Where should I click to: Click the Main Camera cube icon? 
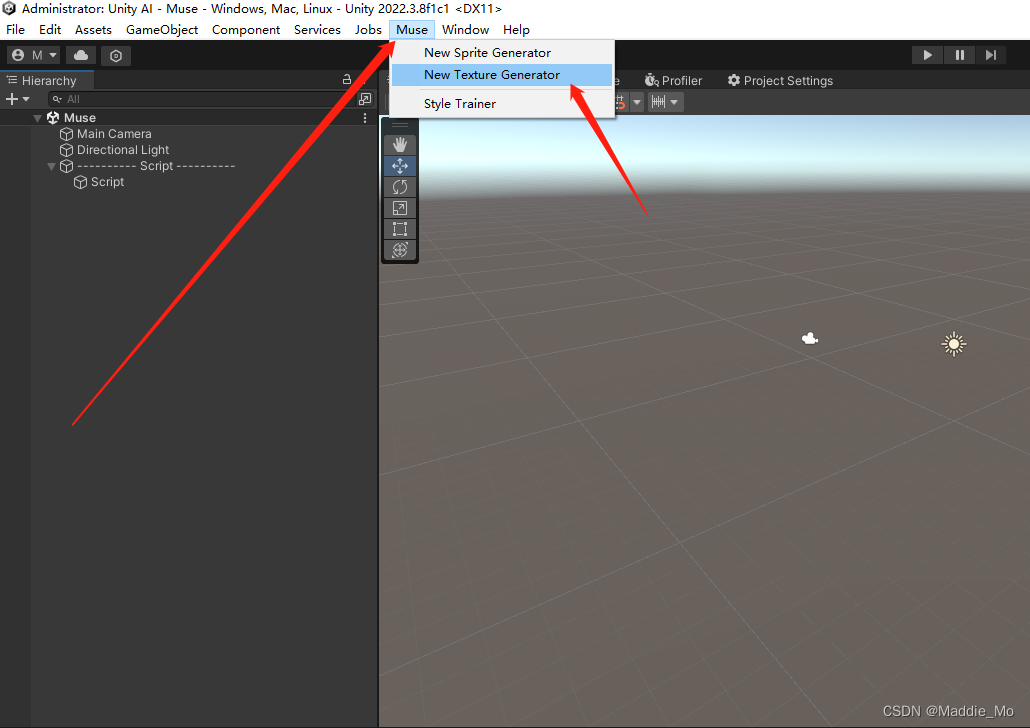(x=66, y=134)
